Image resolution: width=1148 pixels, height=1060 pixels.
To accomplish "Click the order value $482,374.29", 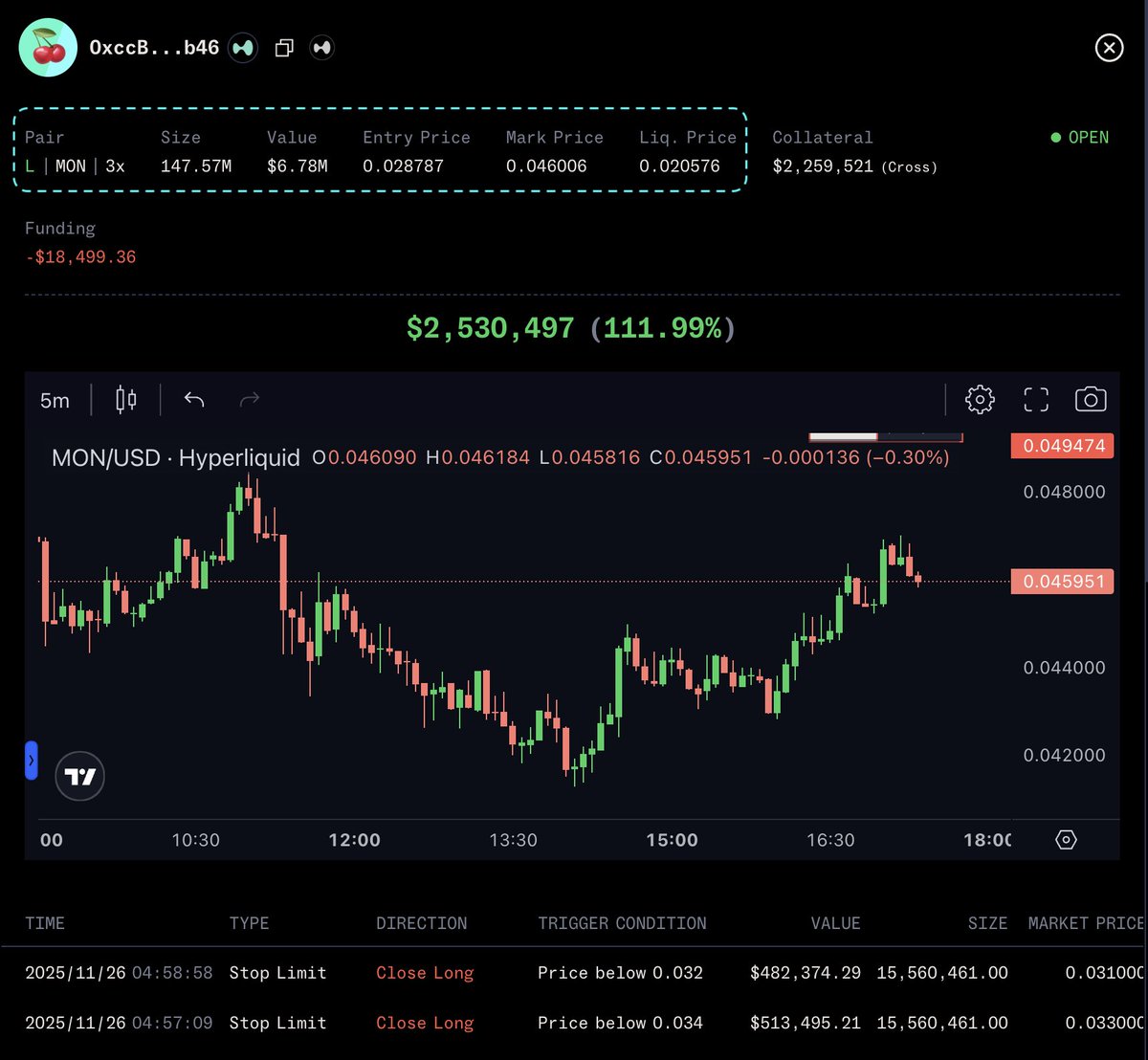I will [806, 973].
